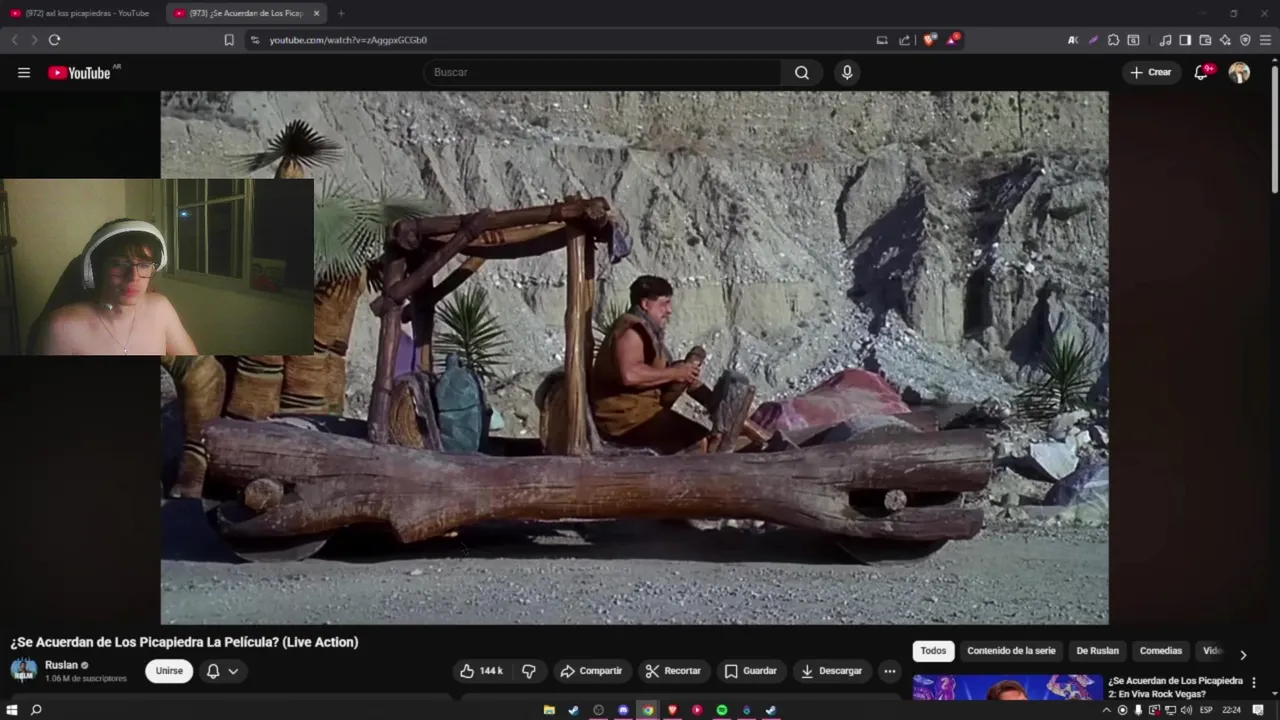Select the Todos filter chip
This screenshot has height=720, width=1280.
933,651
